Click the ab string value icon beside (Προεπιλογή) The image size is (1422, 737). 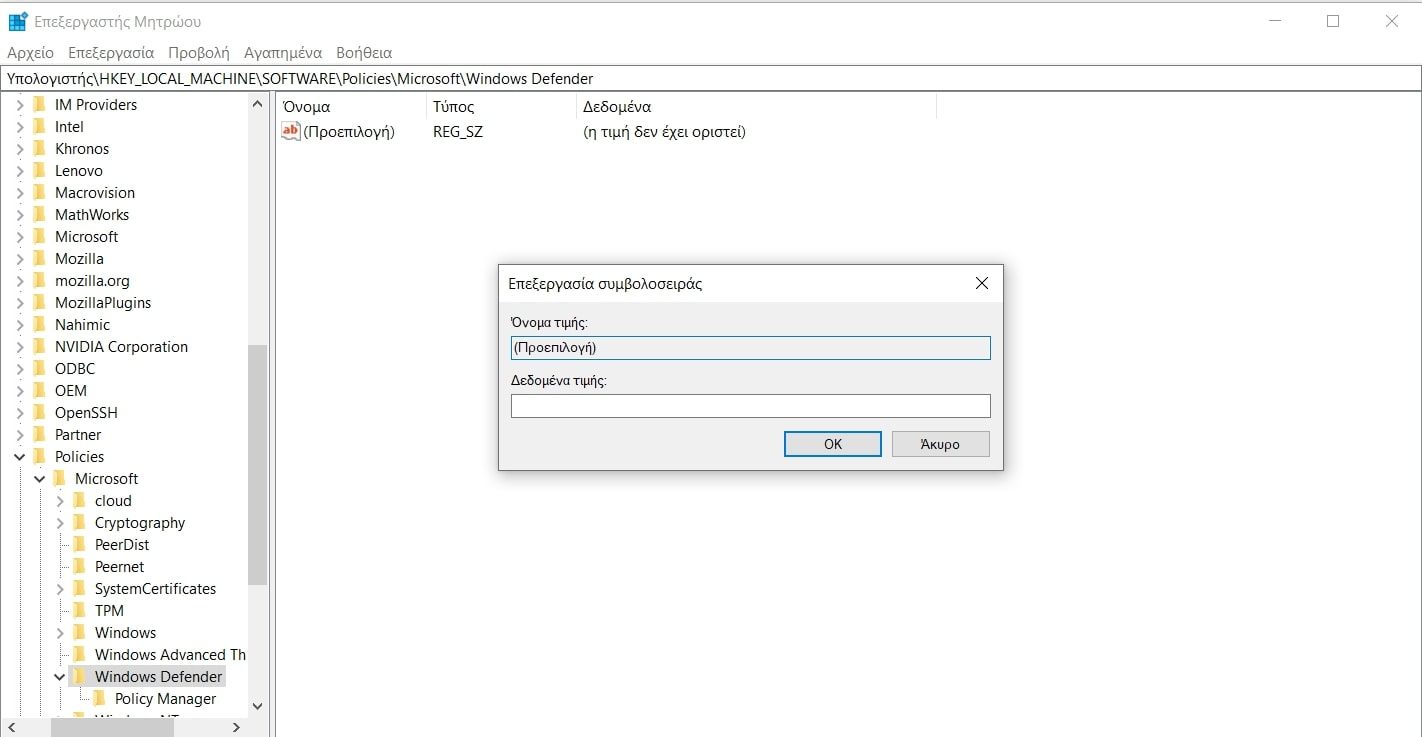pos(290,131)
